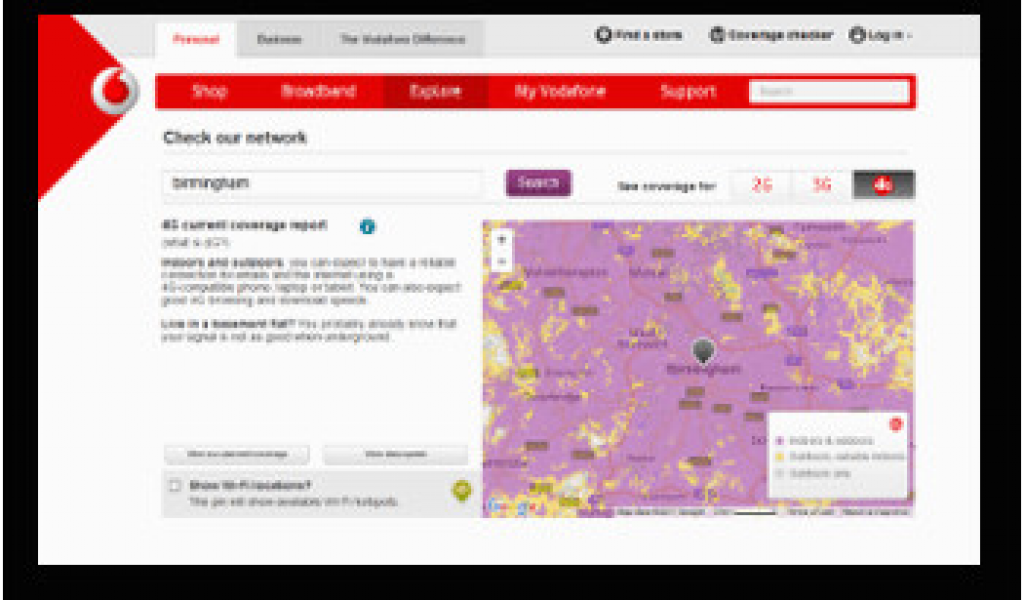
Task: Show 2G coverage
Action: (x=761, y=185)
